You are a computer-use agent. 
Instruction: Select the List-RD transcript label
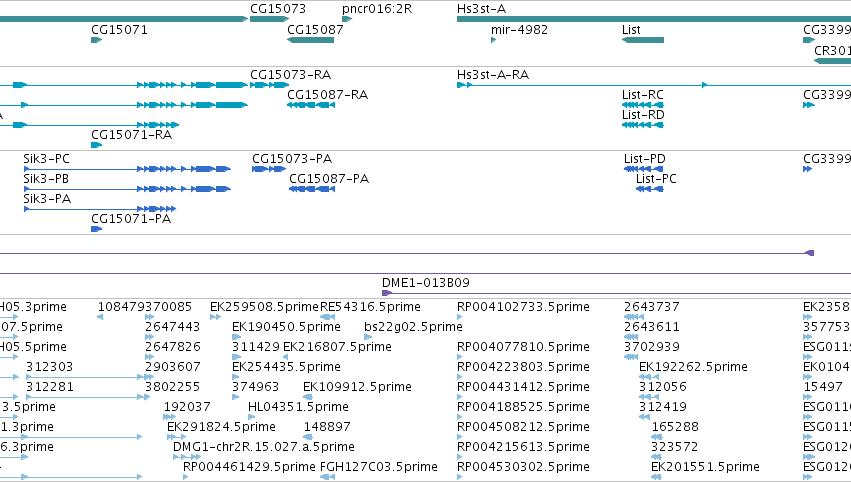643,115
